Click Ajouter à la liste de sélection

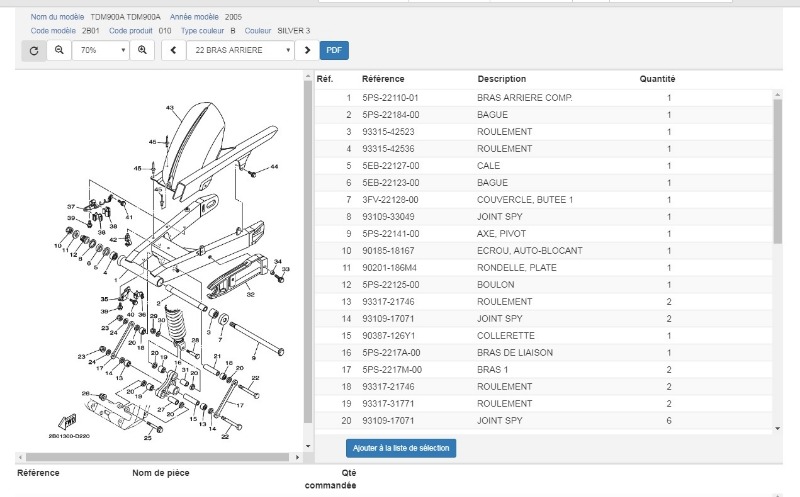coord(401,447)
